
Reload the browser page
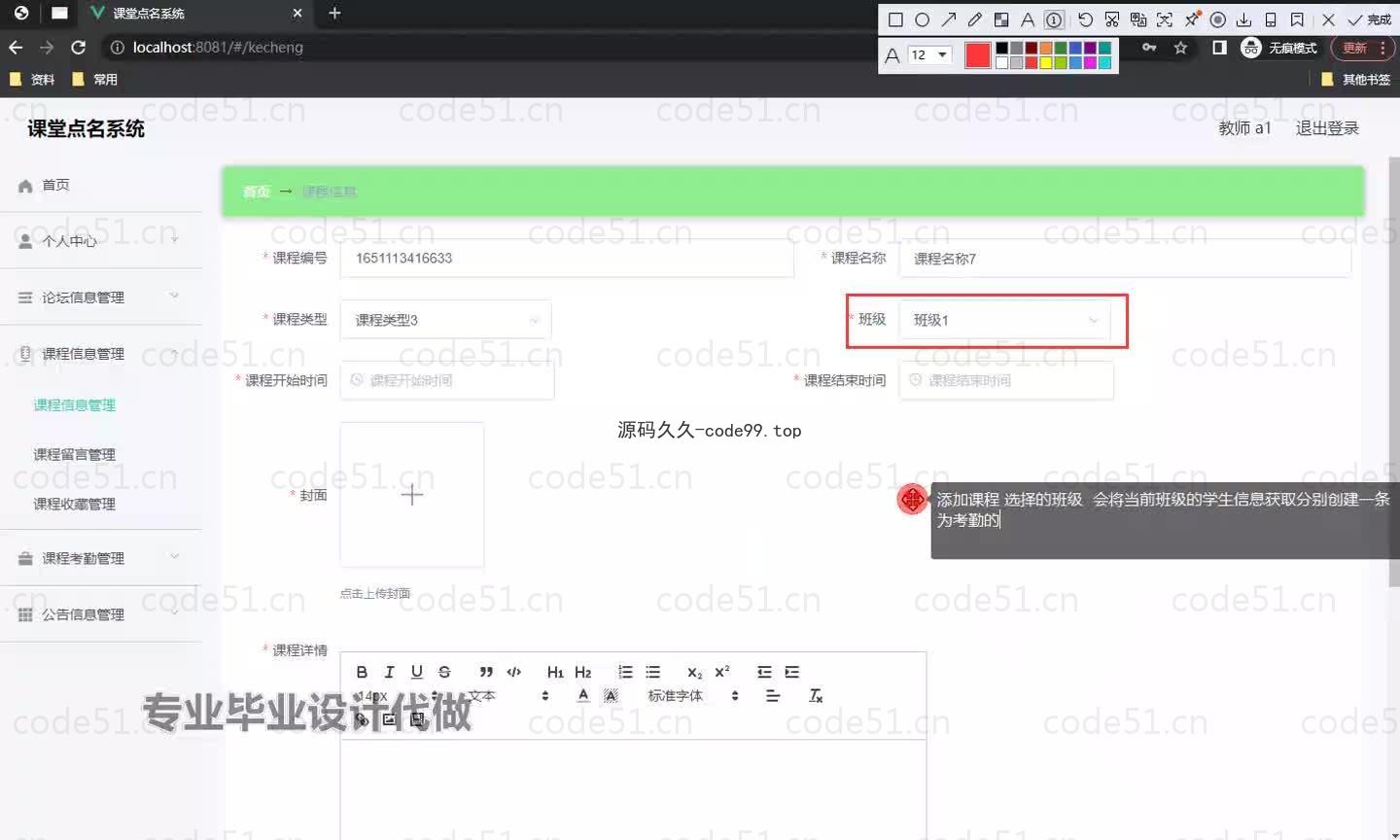point(79,47)
